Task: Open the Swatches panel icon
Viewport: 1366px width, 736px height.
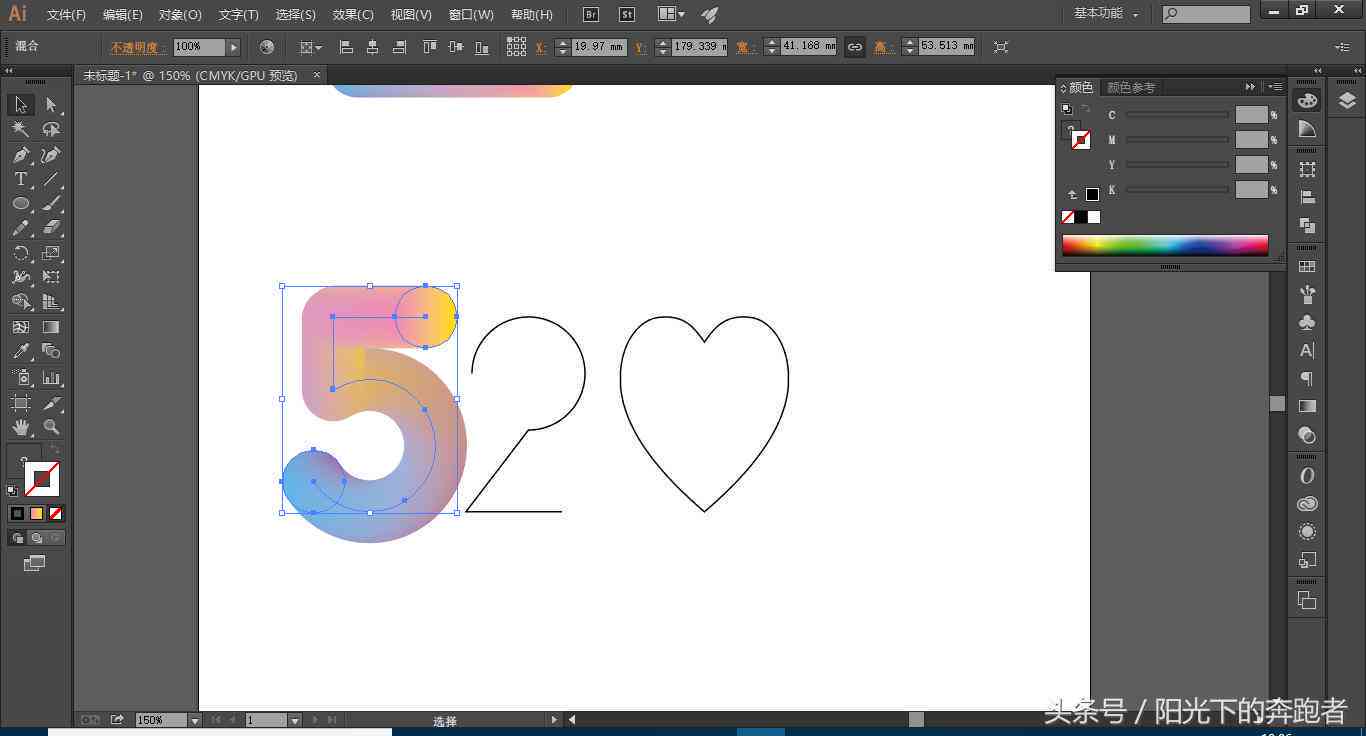Action: (1307, 267)
